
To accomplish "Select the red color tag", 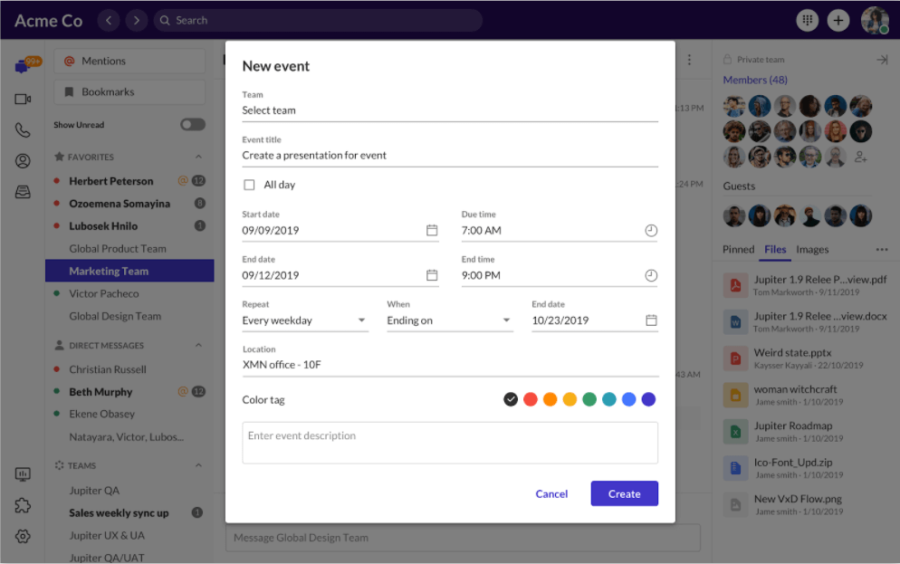I will 530,399.
